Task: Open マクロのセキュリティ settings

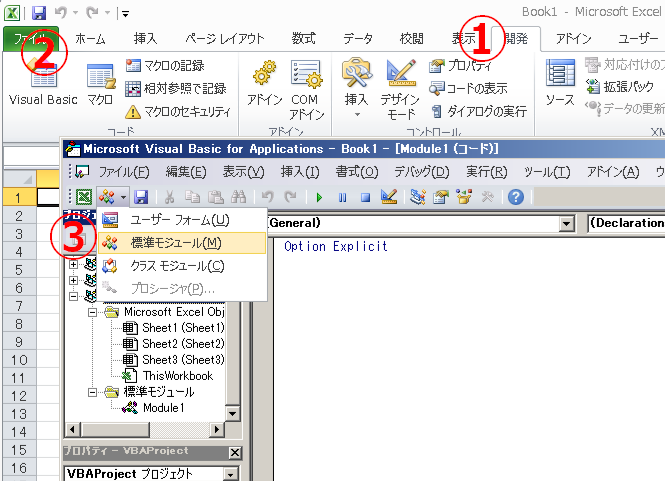Action: pyautogui.click(x=178, y=112)
